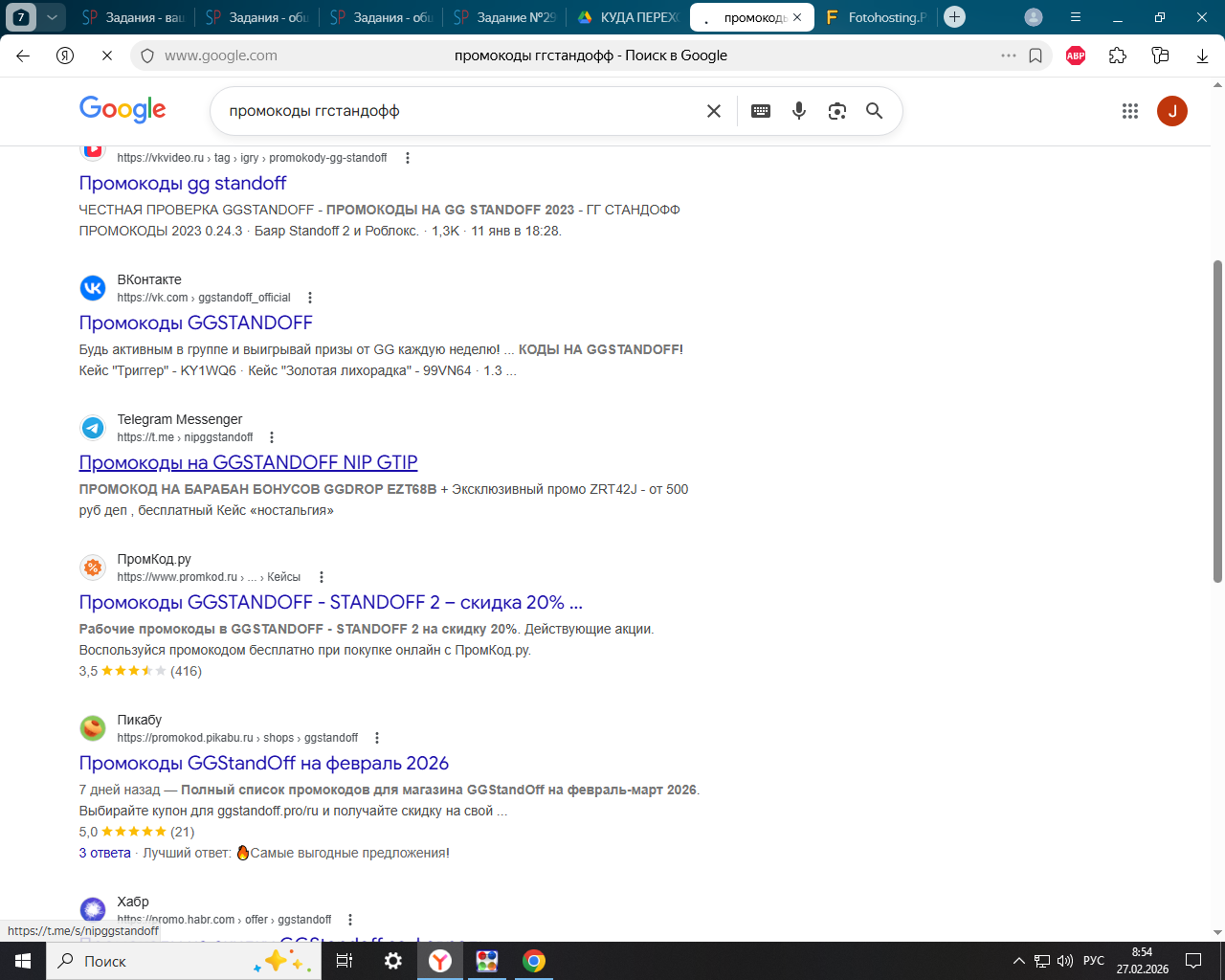The image size is (1225, 980).
Task: Show hidden system tray icons
Action: pos(1018,961)
